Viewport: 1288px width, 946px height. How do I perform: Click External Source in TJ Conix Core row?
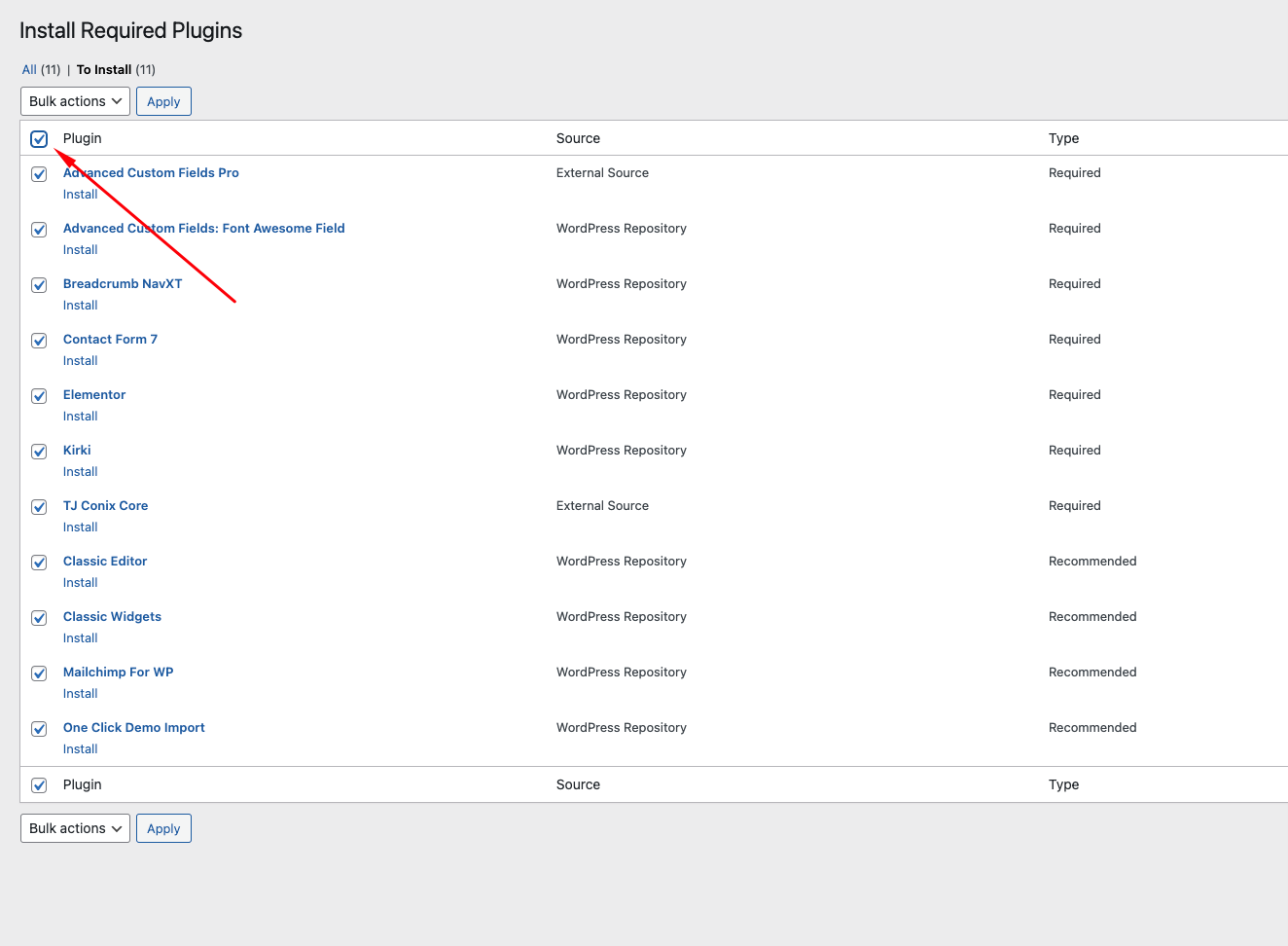click(x=602, y=505)
